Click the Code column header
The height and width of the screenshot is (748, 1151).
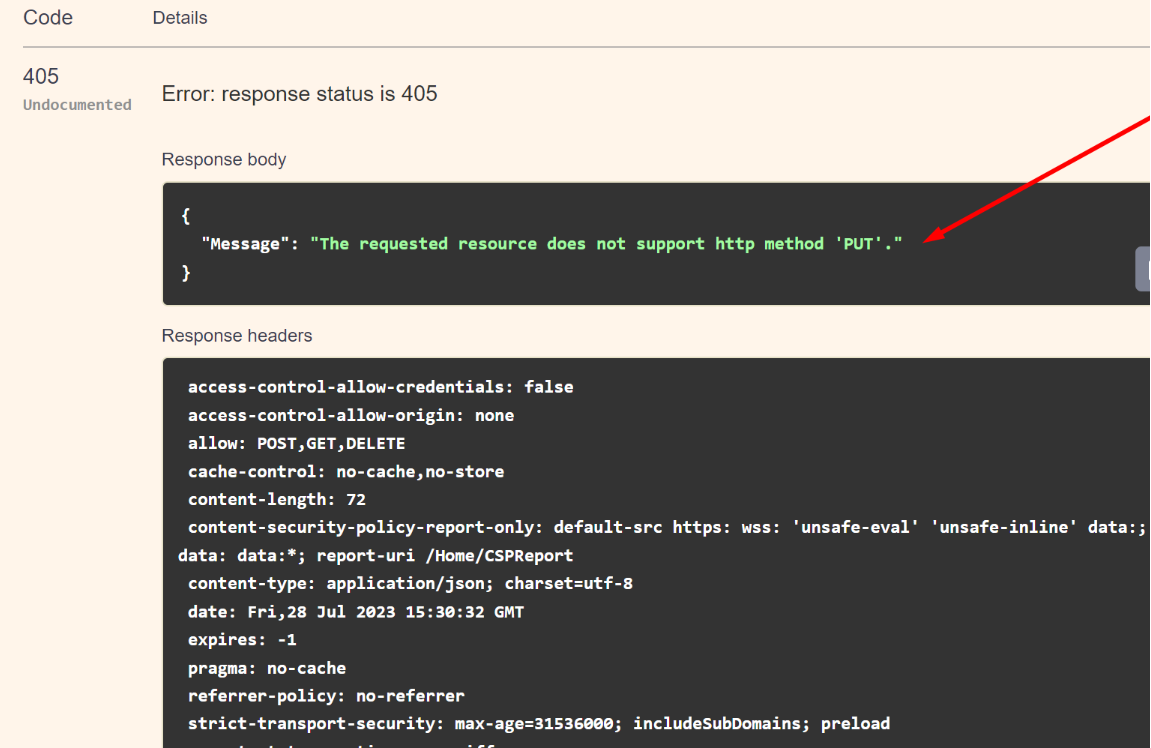tap(47, 17)
